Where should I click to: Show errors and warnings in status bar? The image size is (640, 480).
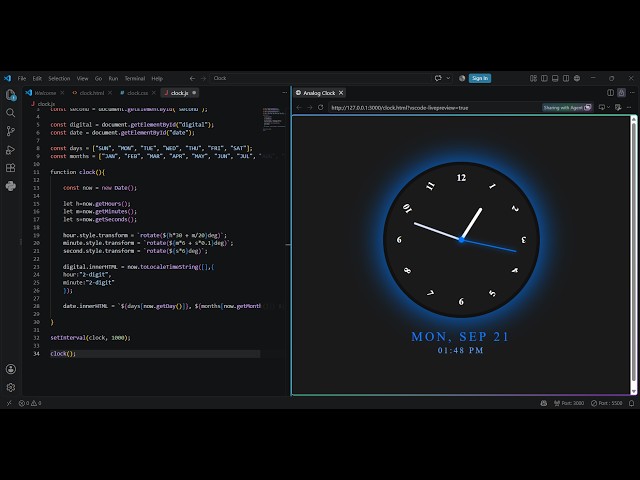point(30,403)
